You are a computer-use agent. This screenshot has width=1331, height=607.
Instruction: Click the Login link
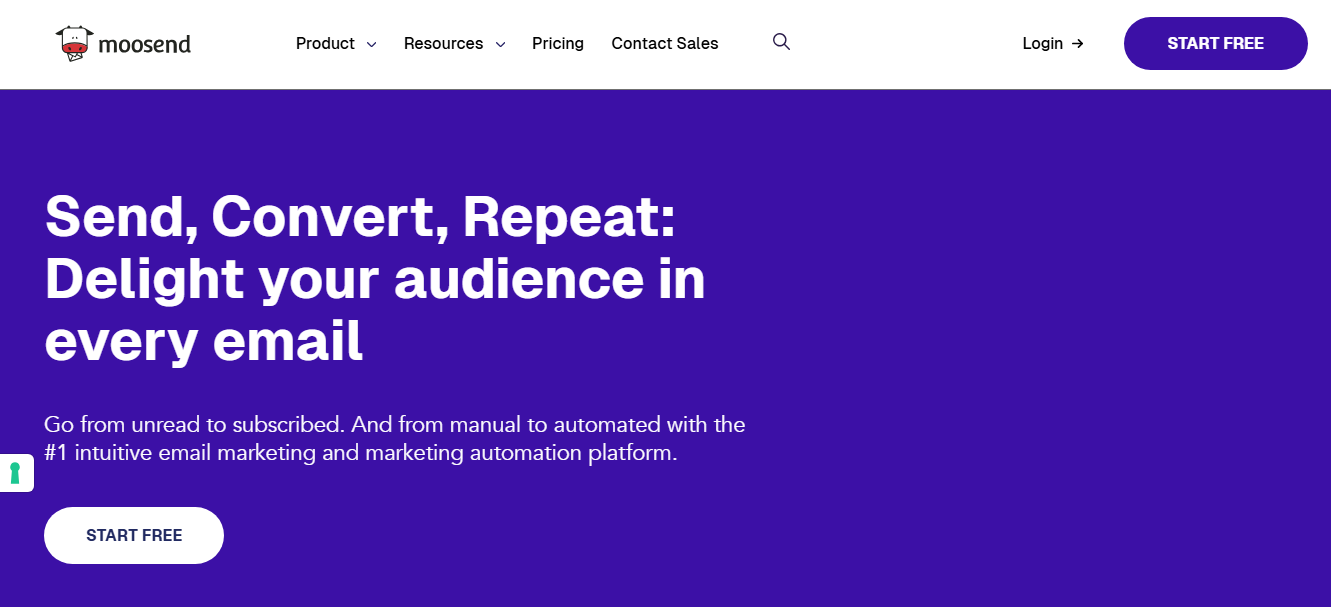pos(1042,44)
